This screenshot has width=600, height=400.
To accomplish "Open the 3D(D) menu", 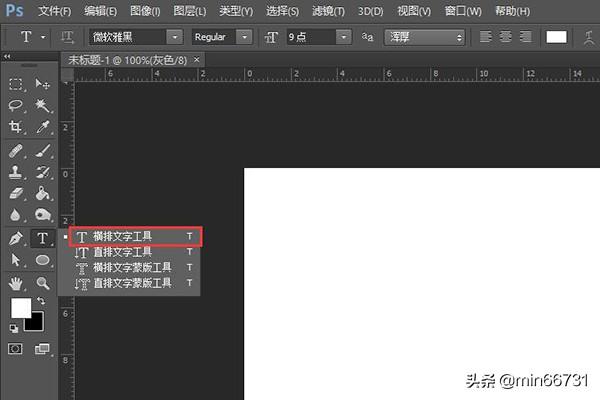I will tap(370, 11).
